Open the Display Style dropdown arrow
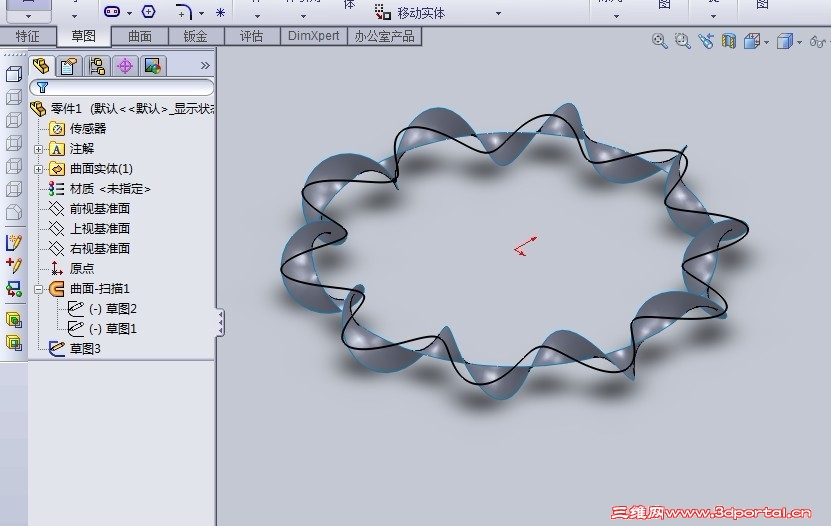This screenshot has height=526, width=831. [799, 42]
